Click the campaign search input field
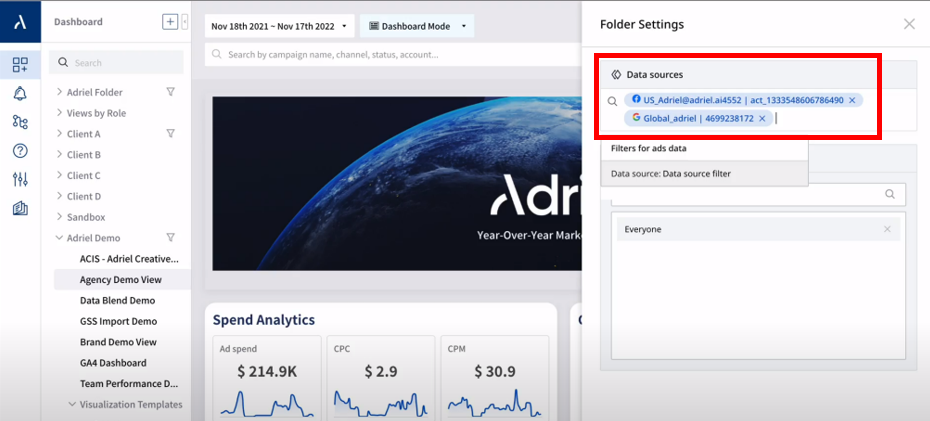 point(393,55)
